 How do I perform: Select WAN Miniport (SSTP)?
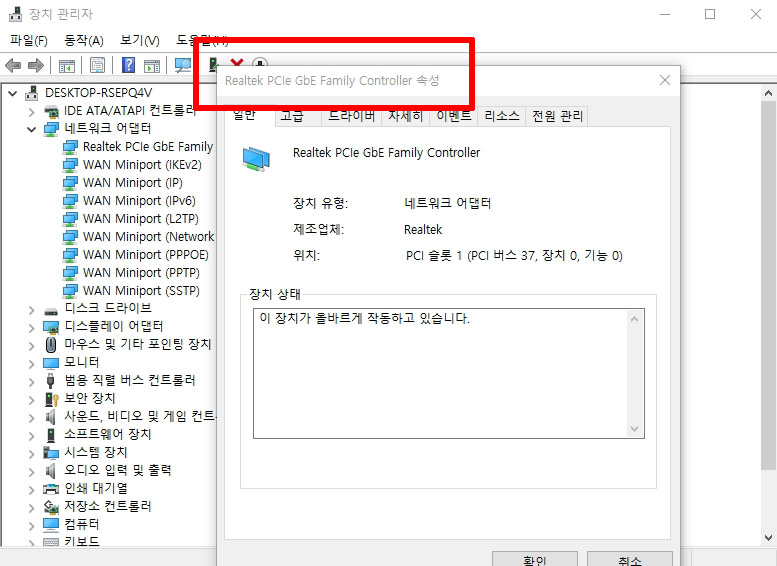[131, 290]
